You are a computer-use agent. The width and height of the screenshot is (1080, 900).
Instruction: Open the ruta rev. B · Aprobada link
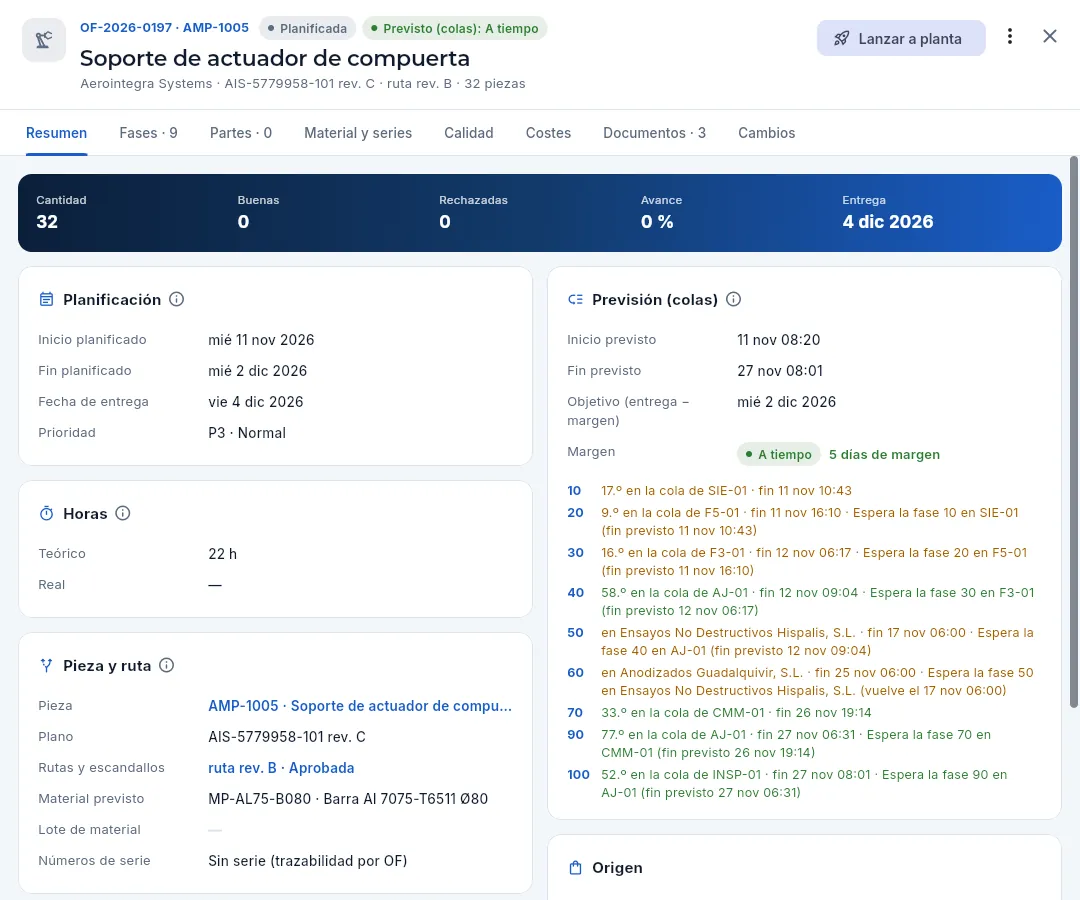pyautogui.click(x=281, y=768)
